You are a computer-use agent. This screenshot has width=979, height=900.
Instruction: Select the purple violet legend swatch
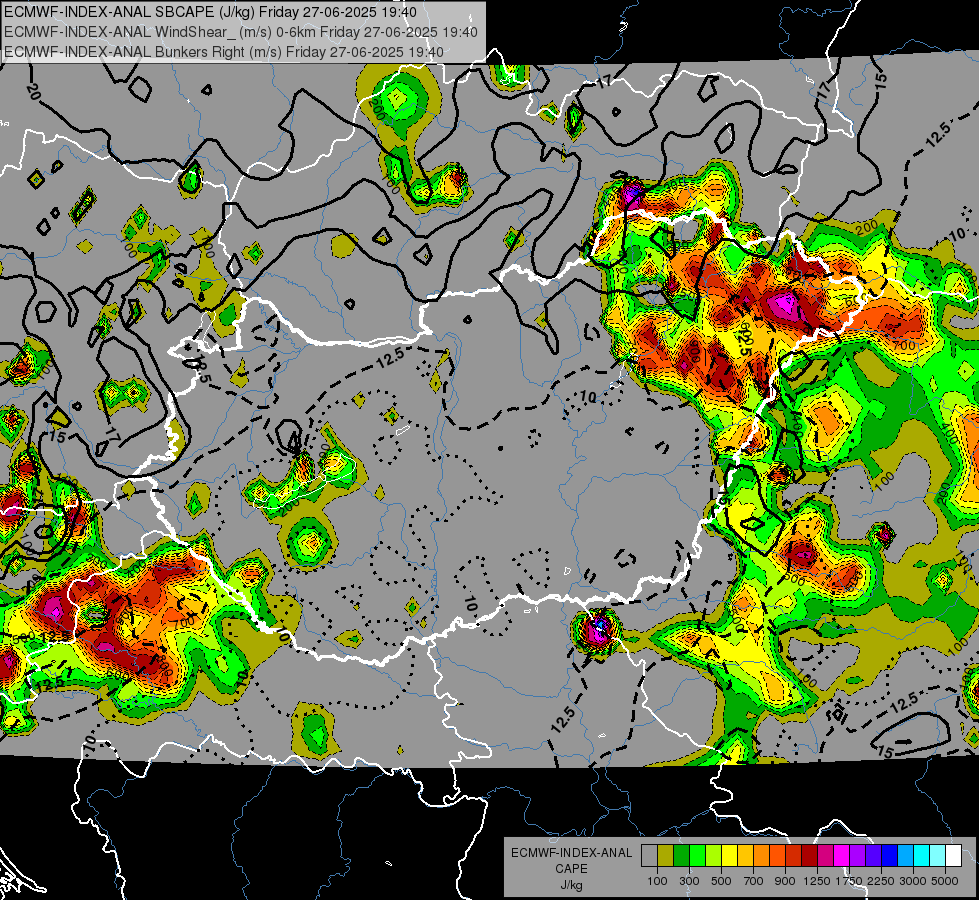[857, 856]
